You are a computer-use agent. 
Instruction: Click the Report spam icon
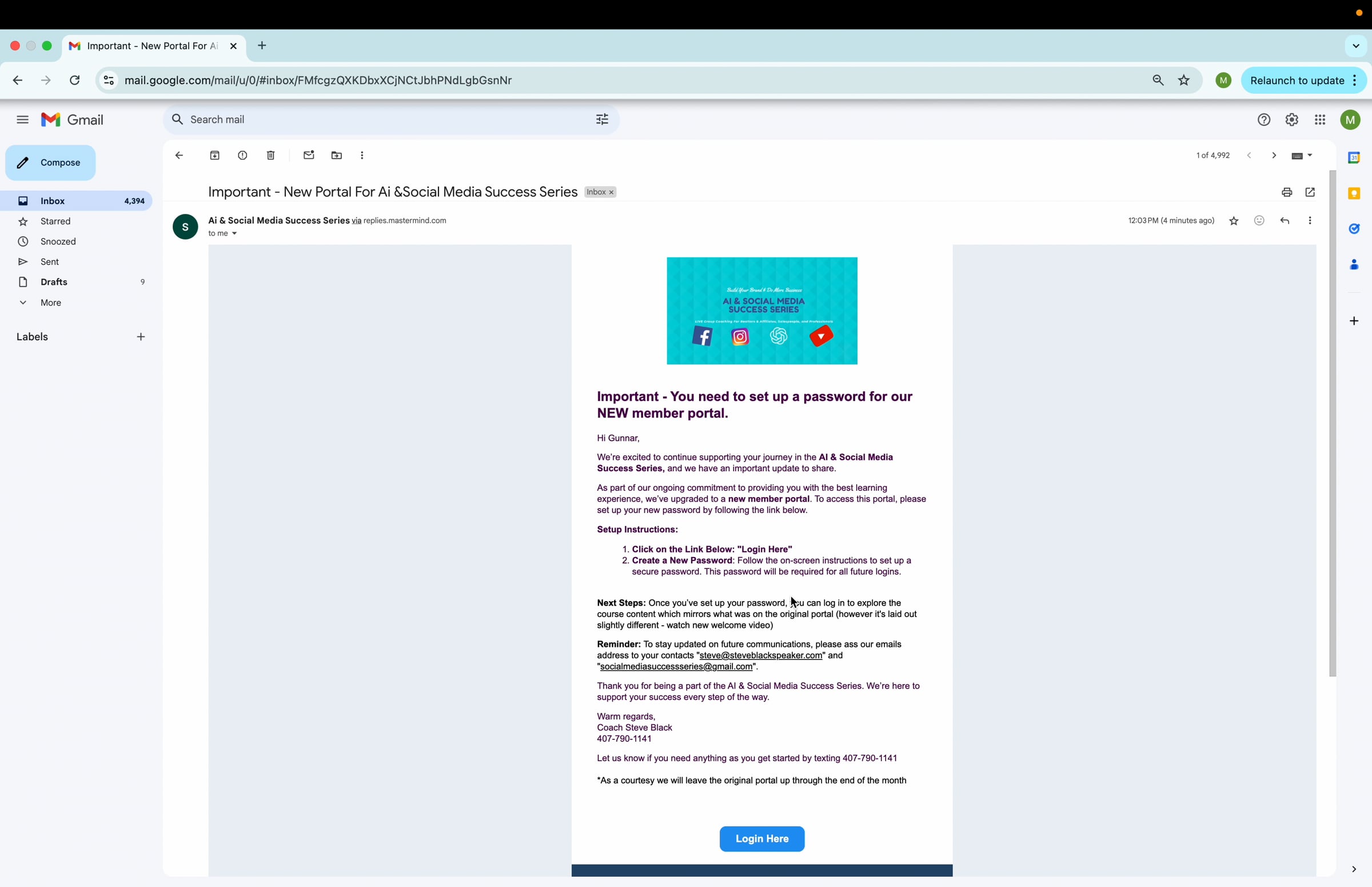coord(242,156)
